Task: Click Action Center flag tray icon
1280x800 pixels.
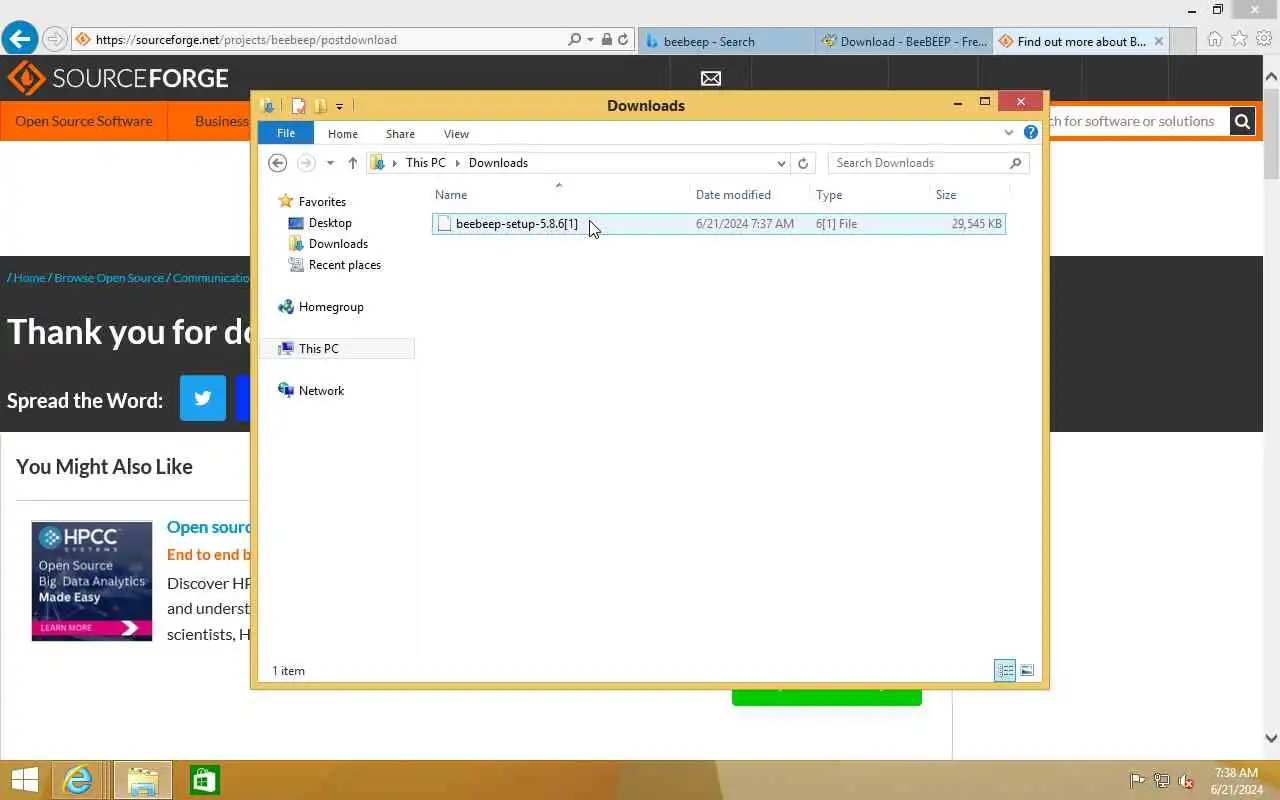Action: click(x=1137, y=781)
